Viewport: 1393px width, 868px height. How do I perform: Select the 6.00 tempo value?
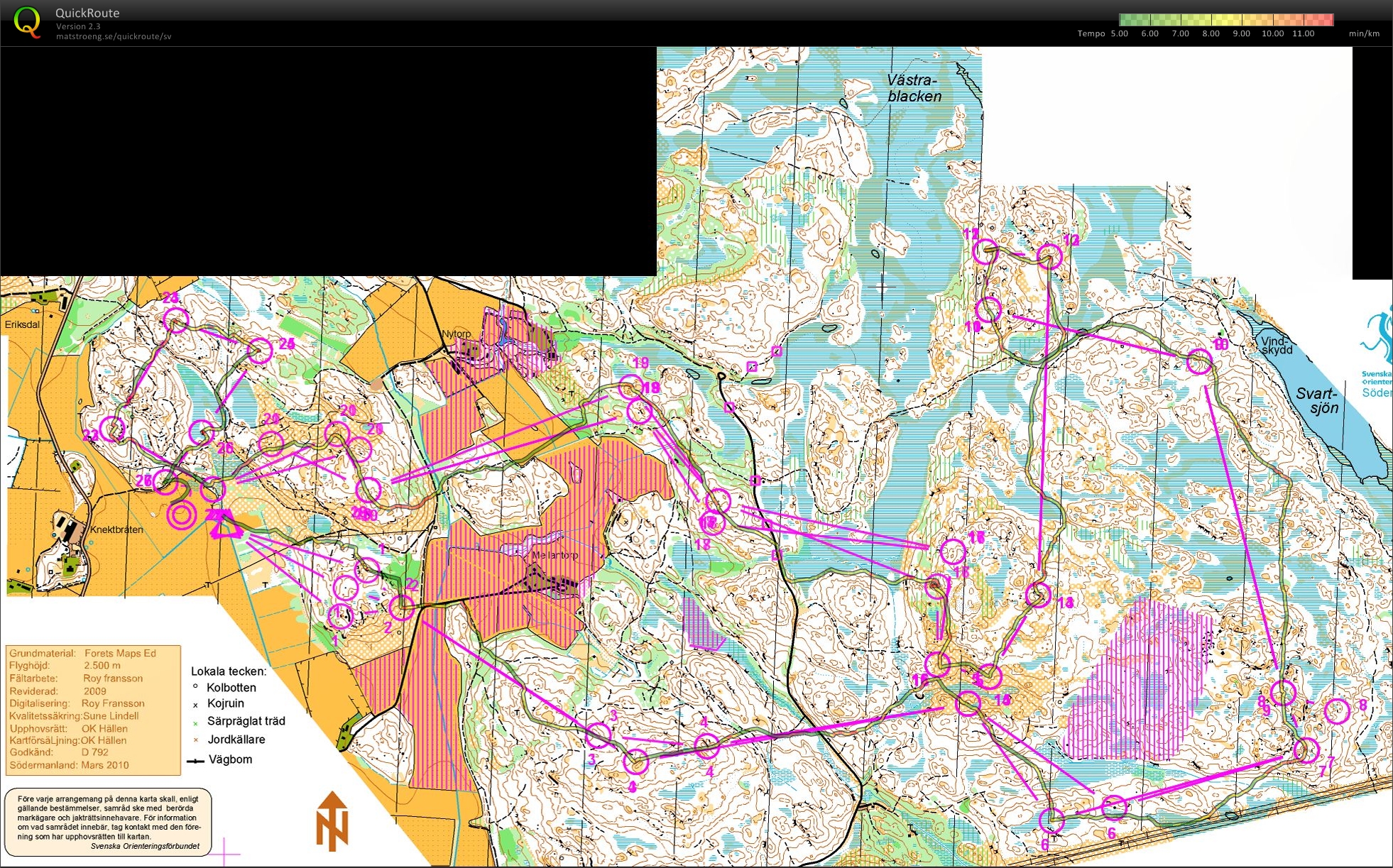[x=1150, y=33]
